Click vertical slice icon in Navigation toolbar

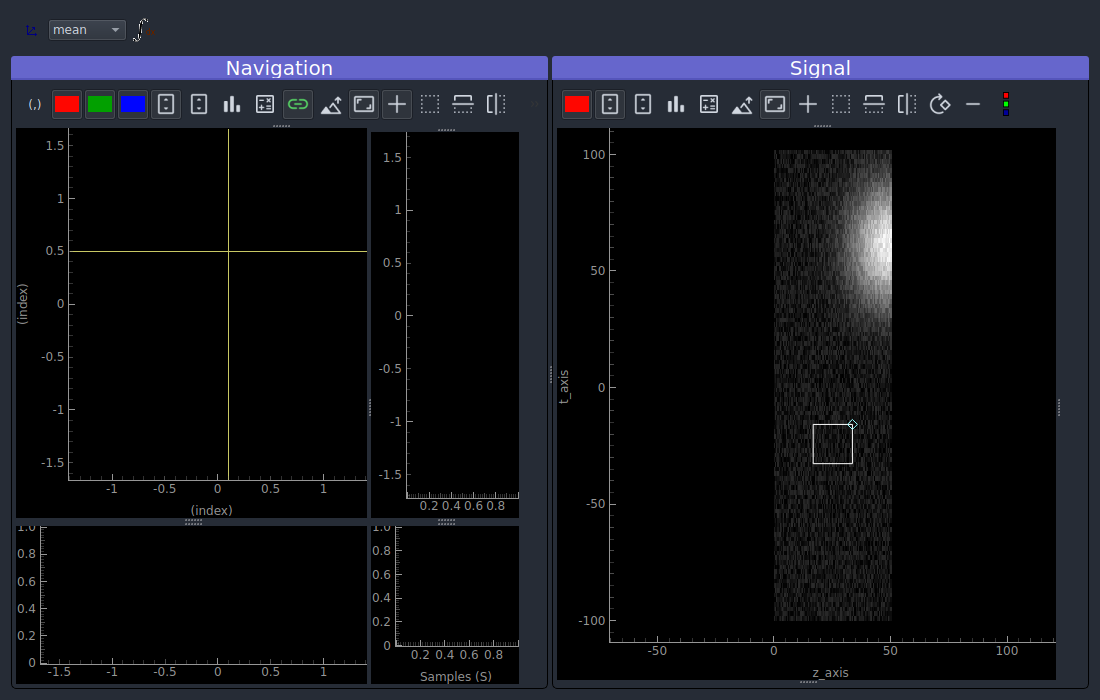495,105
